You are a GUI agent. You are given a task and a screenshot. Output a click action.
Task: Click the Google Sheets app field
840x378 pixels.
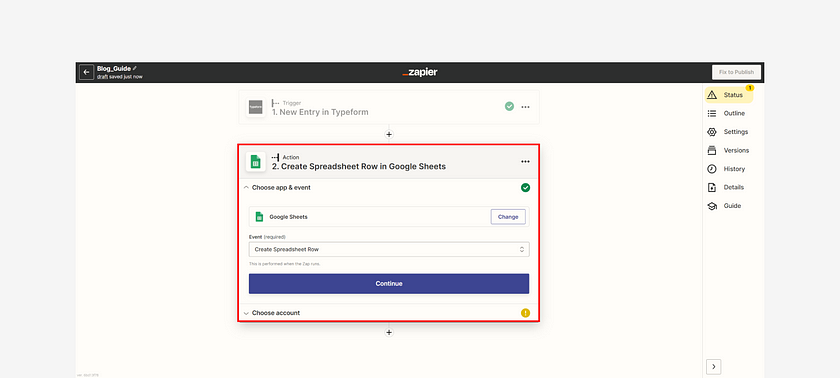tap(389, 217)
